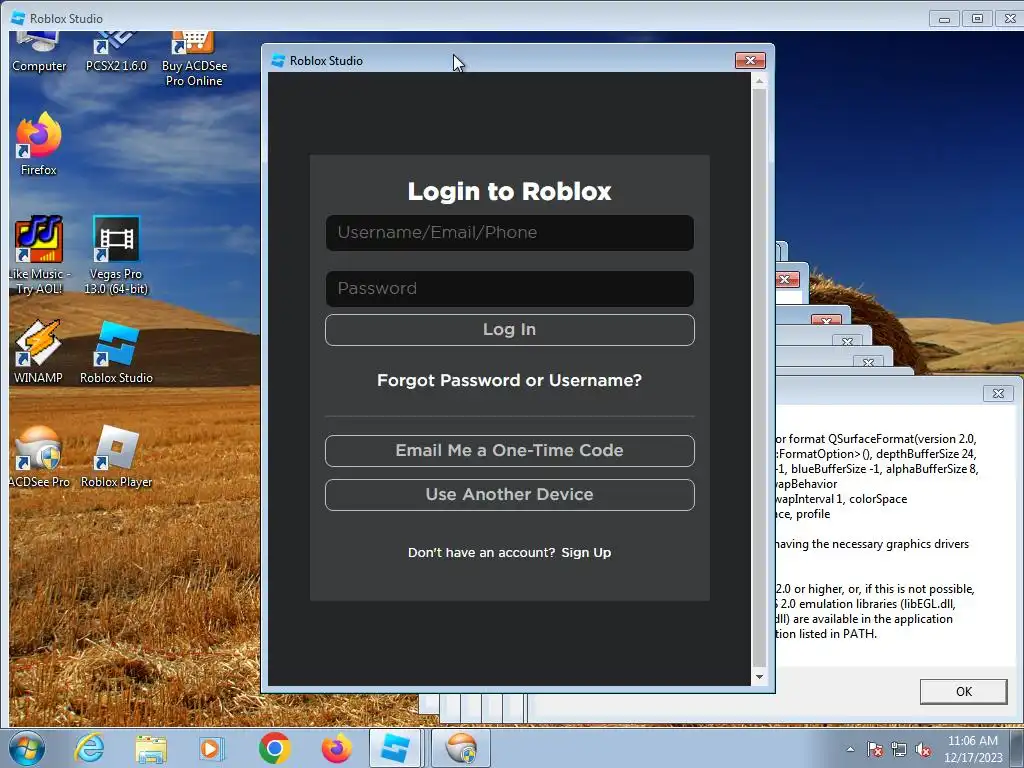Open the Like Music - Try AOL! shortcut
The width and height of the screenshot is (1024, 768).
coord(39,255)
